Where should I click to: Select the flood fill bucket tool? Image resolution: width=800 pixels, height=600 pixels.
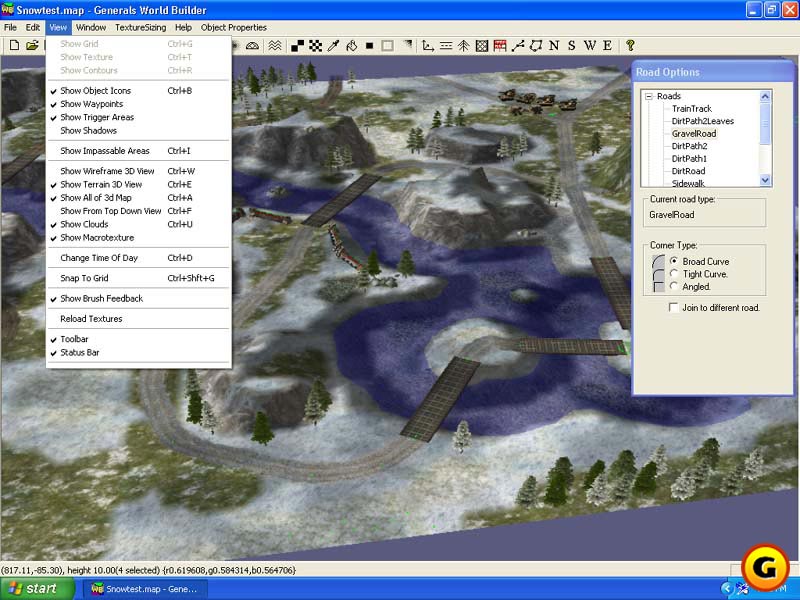click(352, 46)
